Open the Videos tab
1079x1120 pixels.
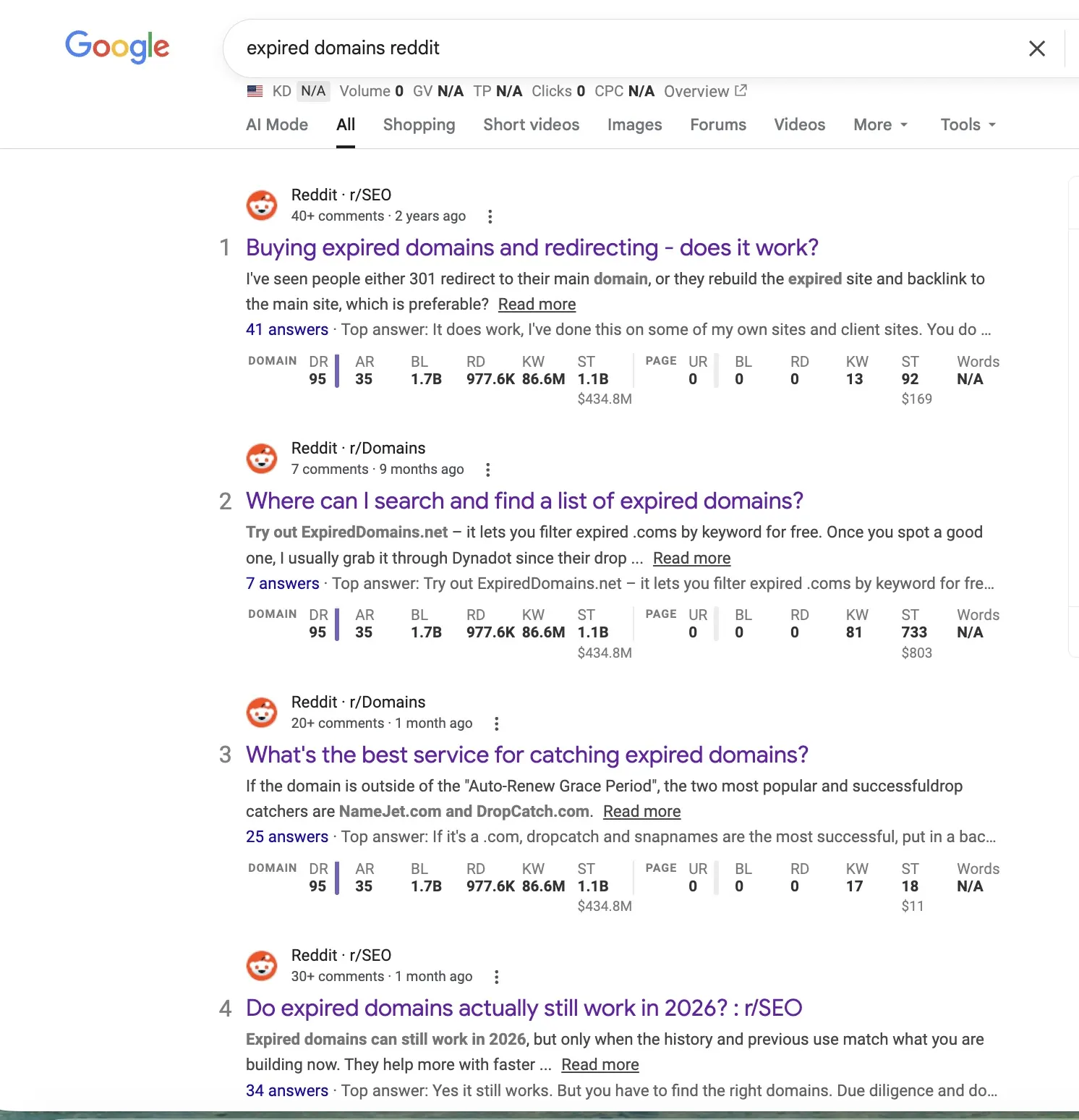(799, 124)
